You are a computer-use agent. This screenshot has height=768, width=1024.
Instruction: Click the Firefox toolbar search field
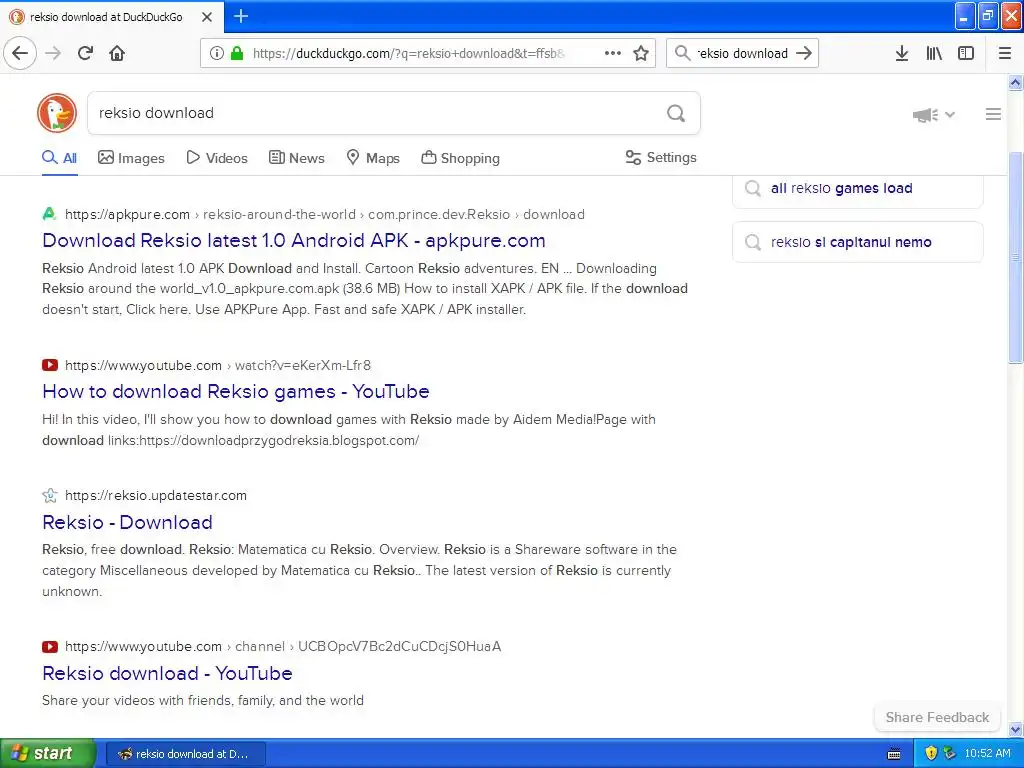[x=743, y=54]
